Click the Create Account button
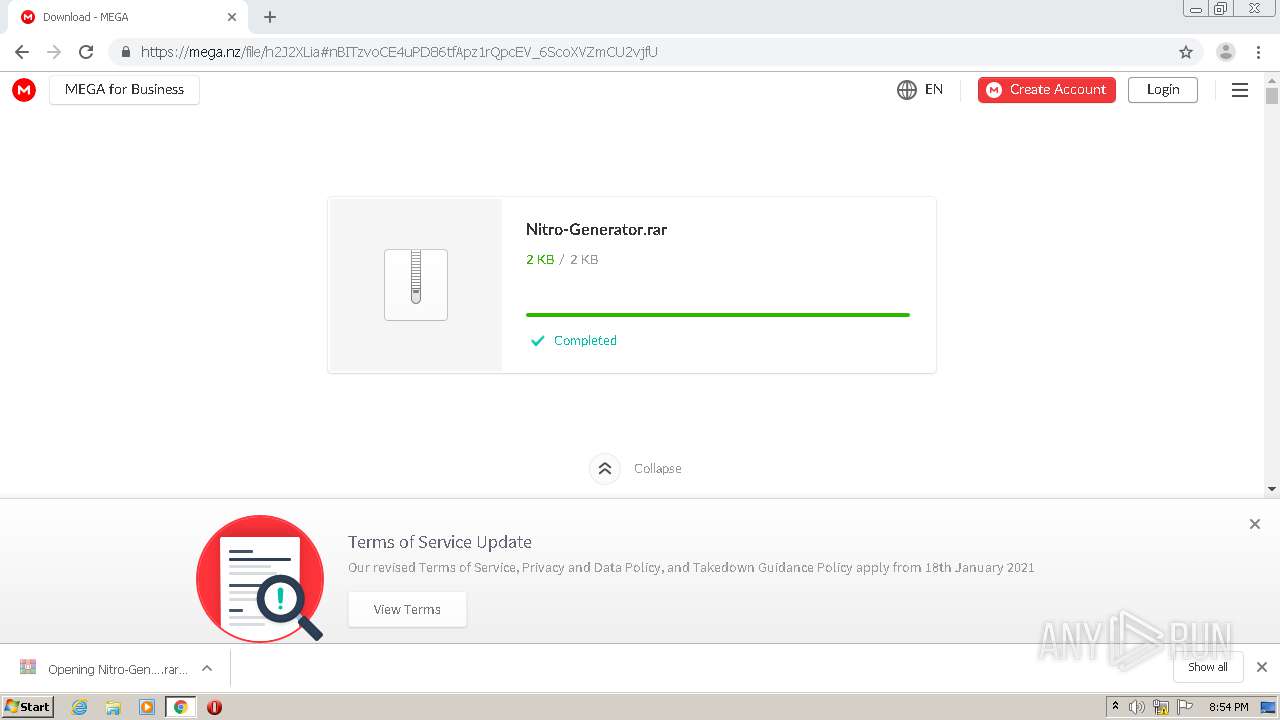This screenshot has height=720, width=1280. (x=1047, y=90)
